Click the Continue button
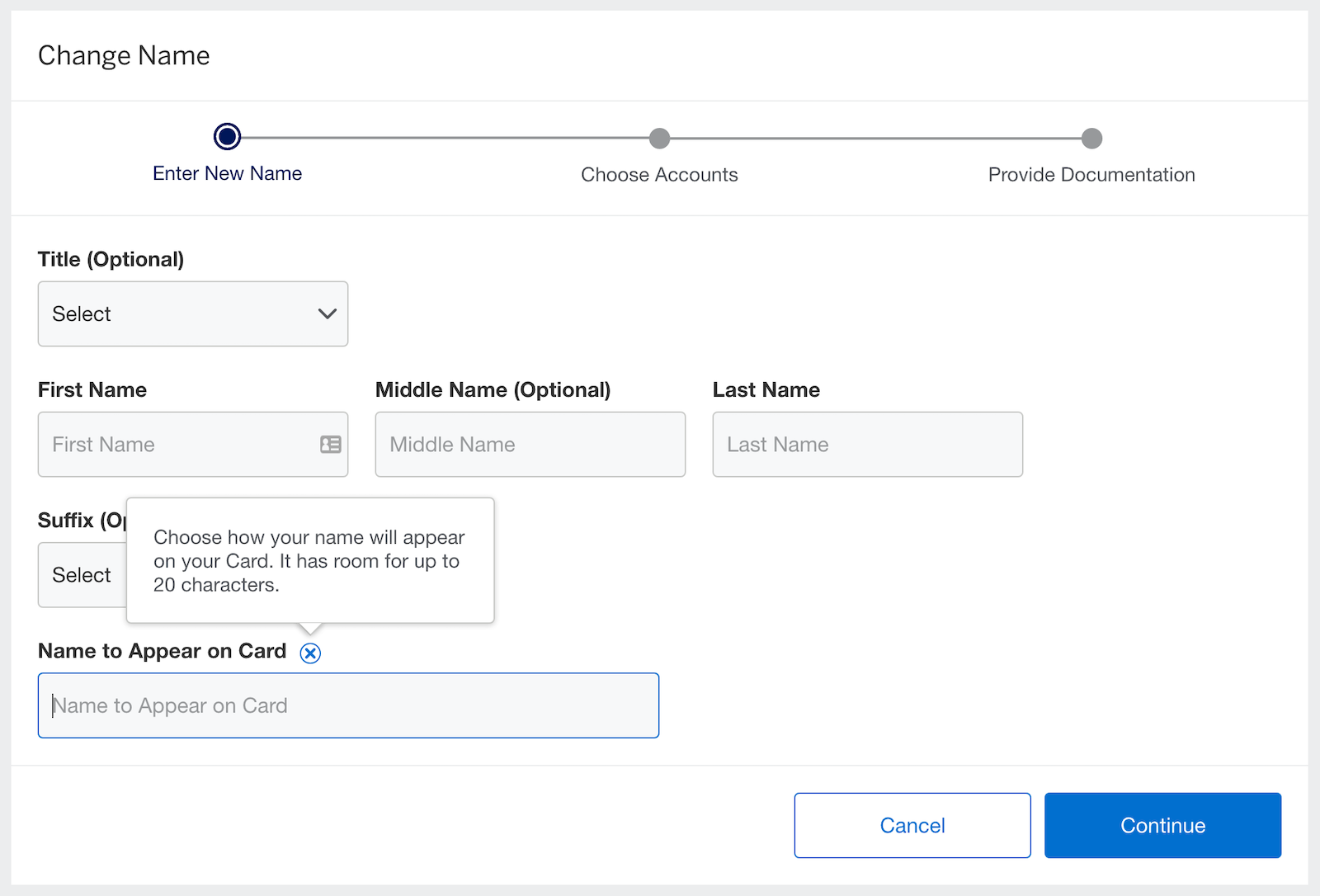Image resolution: width=1320 pixels, height=896 pixels. pos(1162,825)
